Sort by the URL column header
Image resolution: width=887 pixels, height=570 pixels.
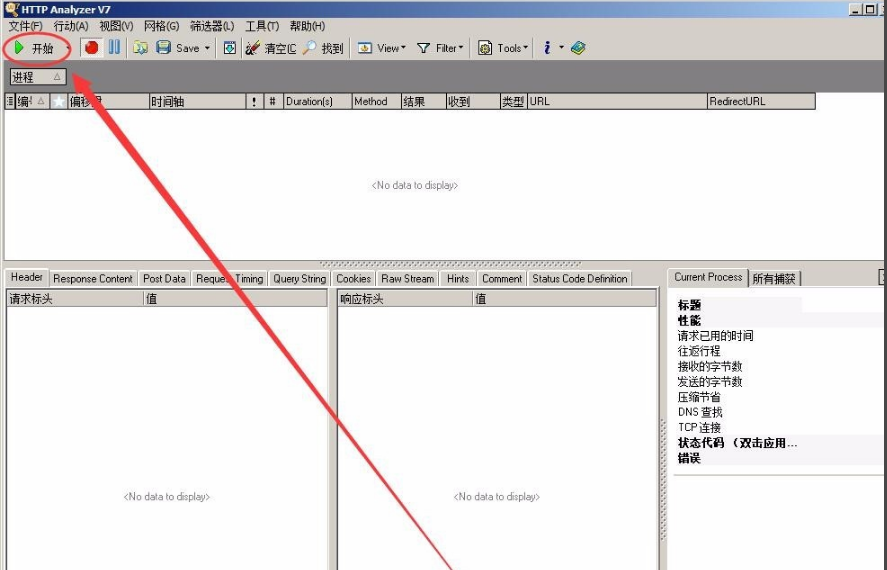[x=617, y=101]
